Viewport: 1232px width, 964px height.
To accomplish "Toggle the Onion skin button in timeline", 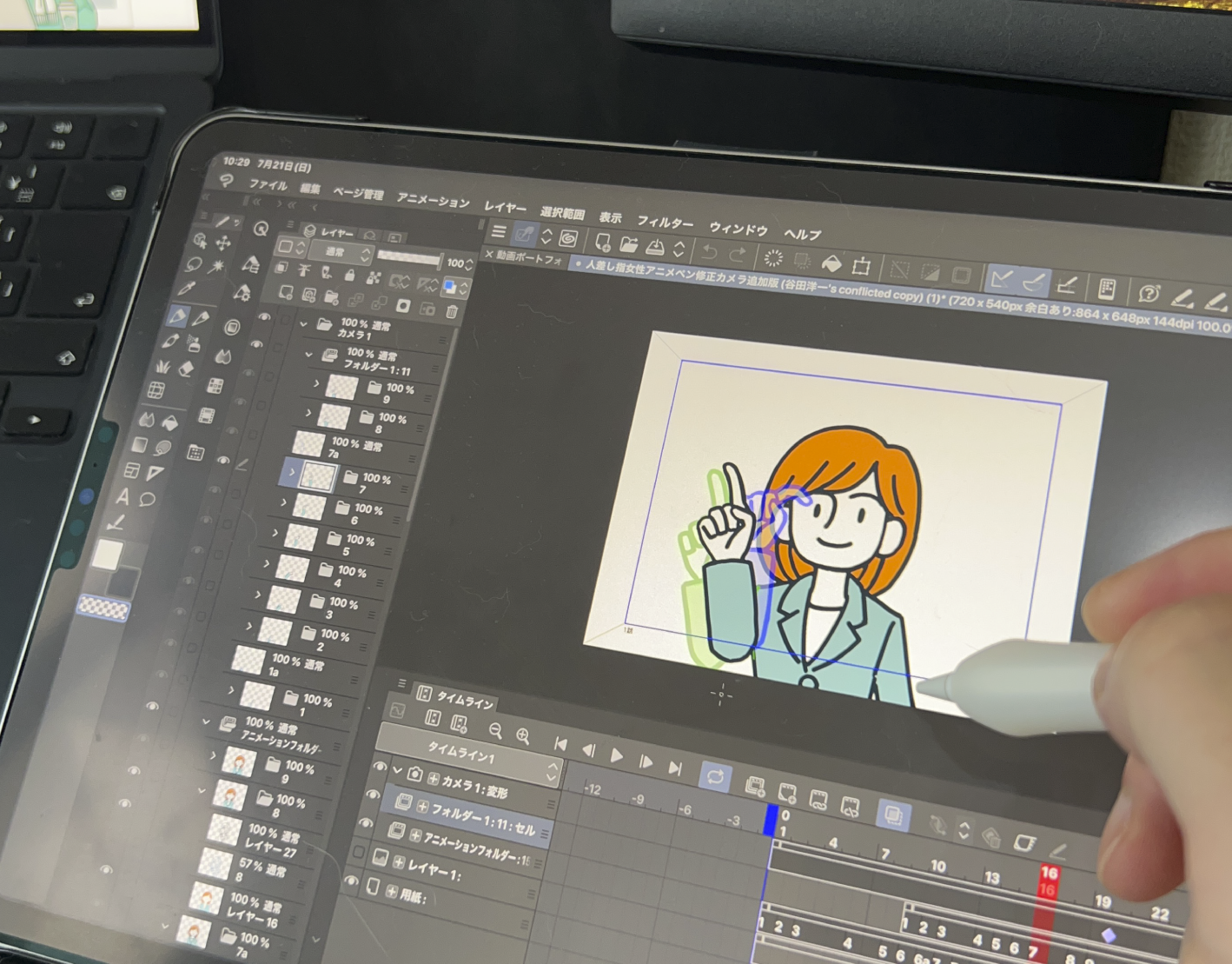I will click(x=892, y=815).
